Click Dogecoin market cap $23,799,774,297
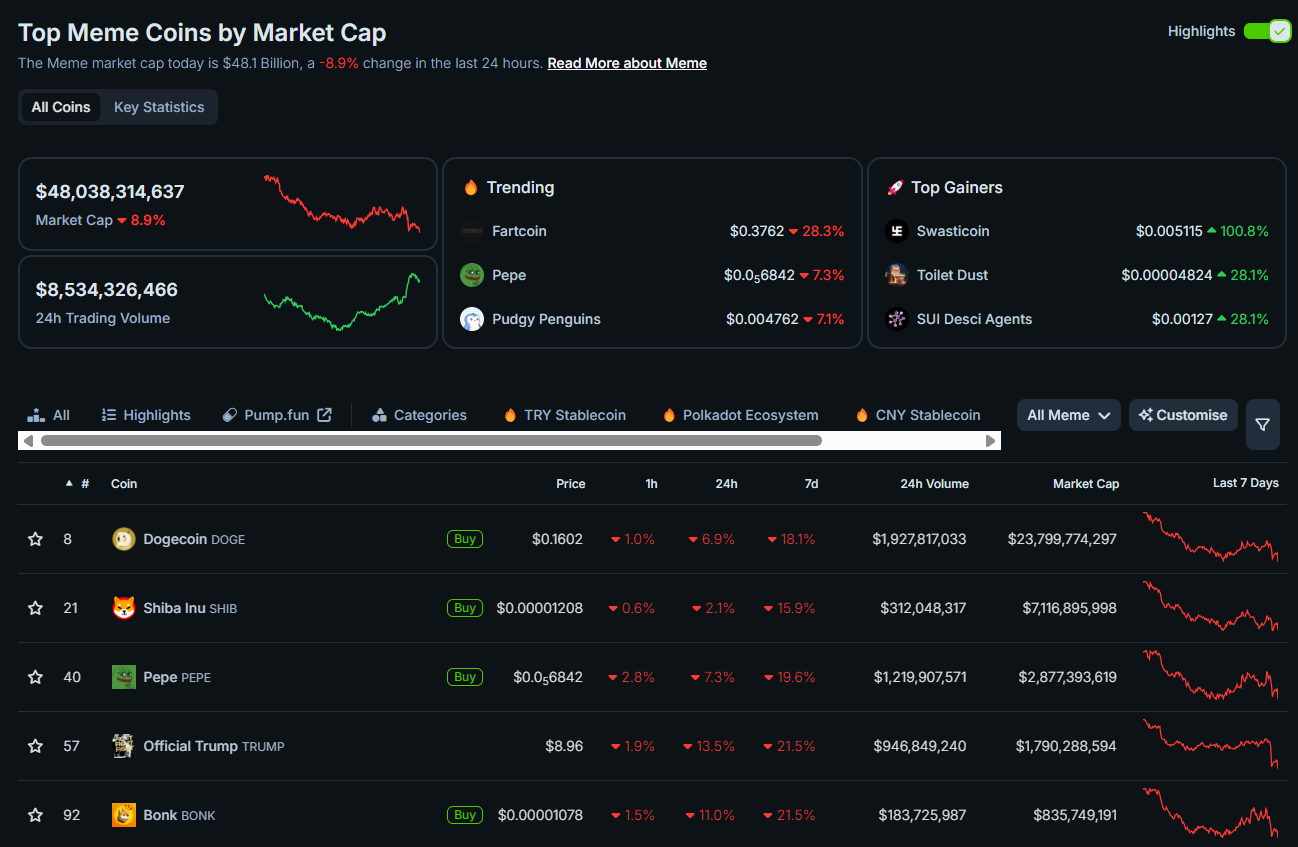 click(x=1062, y=539)
